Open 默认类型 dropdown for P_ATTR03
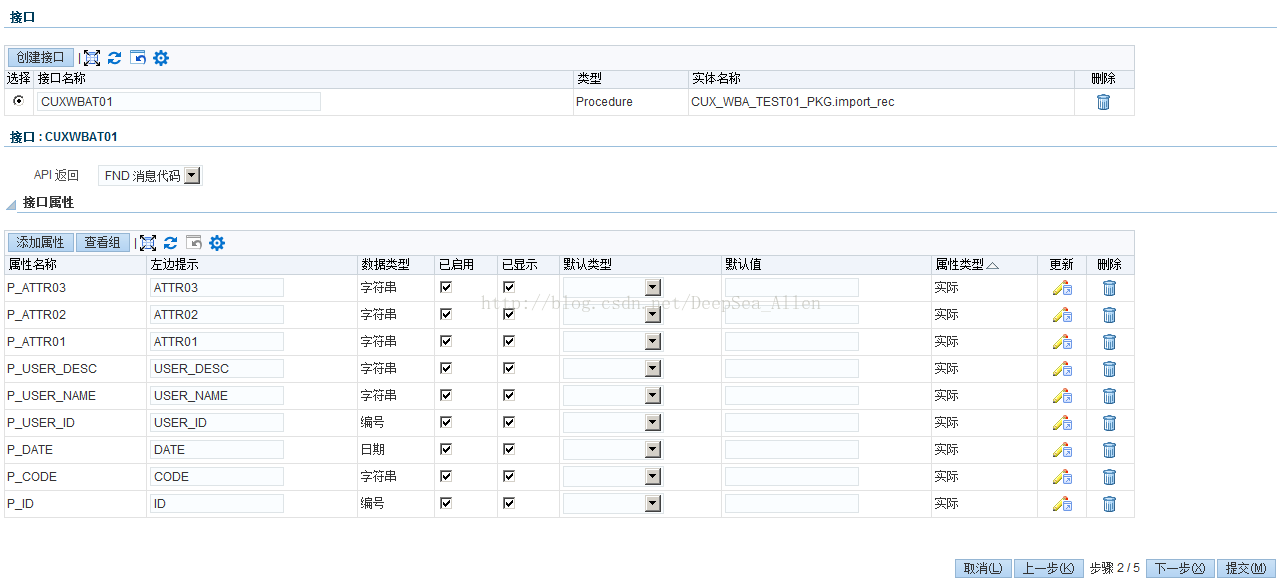 pyautogui.click(x=612, y=288)
